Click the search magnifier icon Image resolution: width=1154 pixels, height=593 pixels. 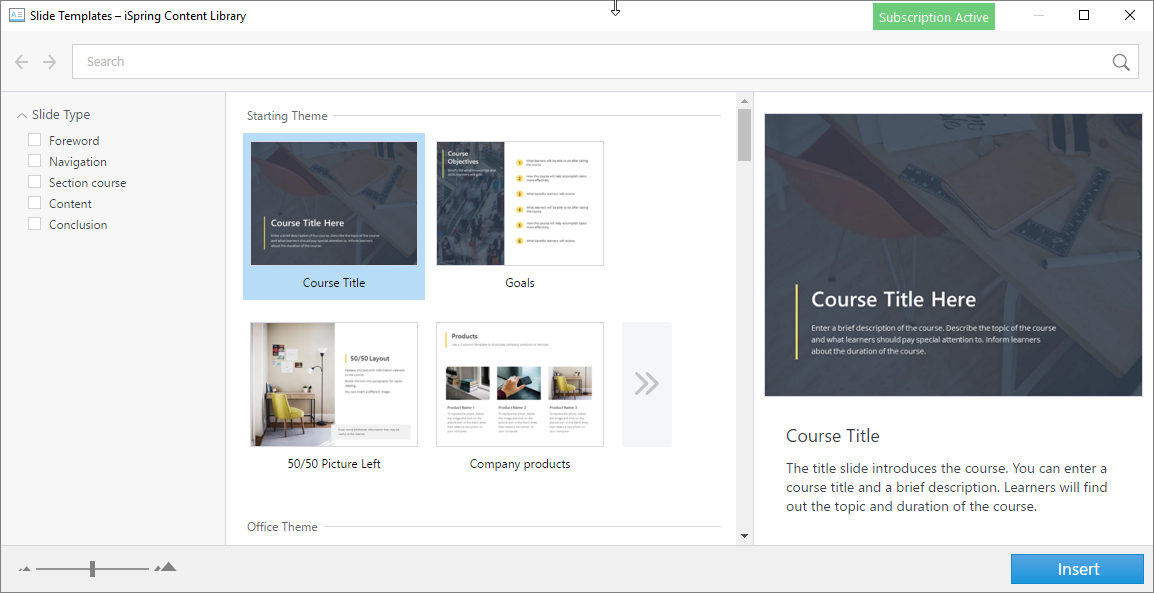pos(1120,61)
